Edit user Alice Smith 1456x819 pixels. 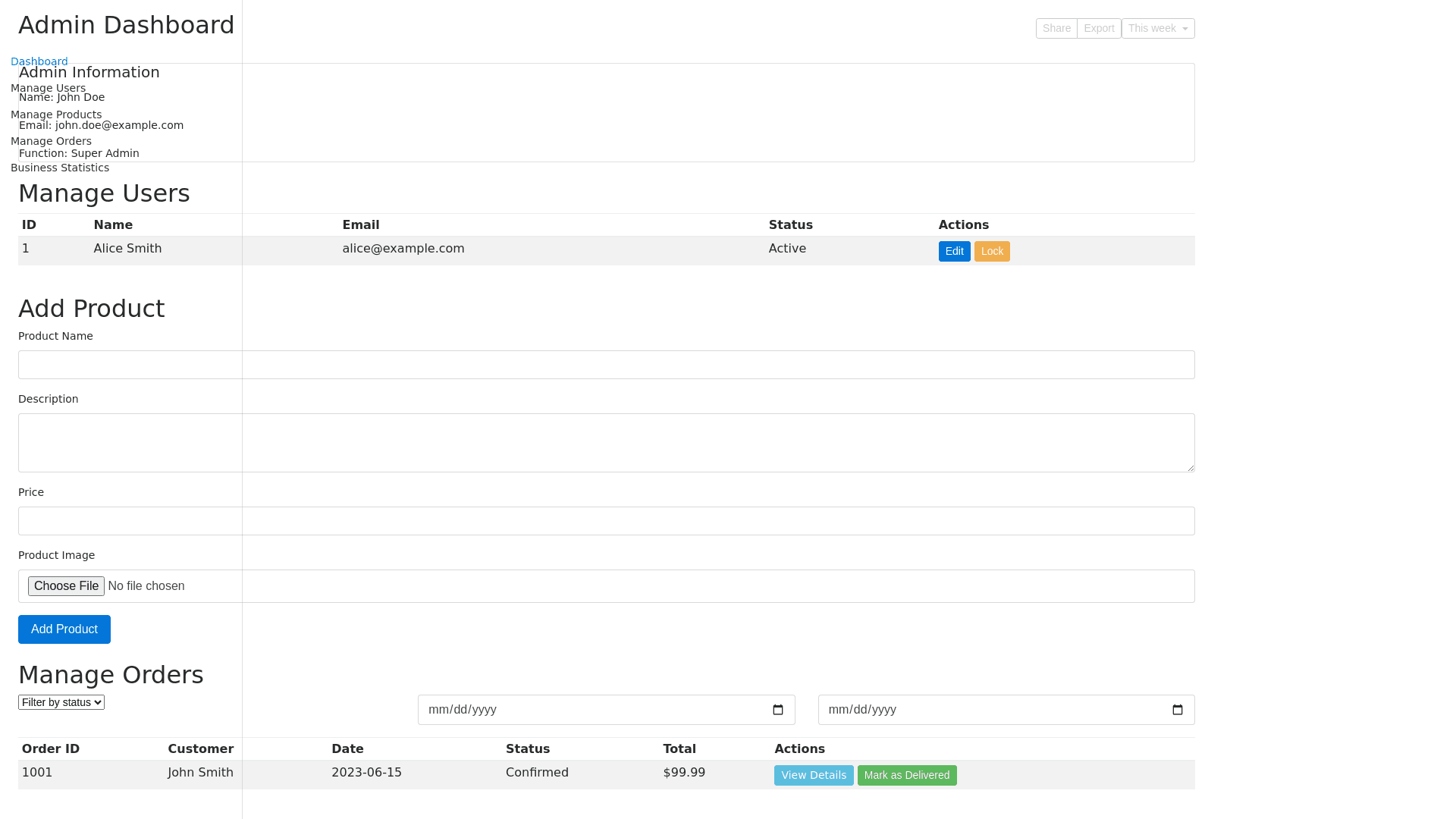coord(954,251)
